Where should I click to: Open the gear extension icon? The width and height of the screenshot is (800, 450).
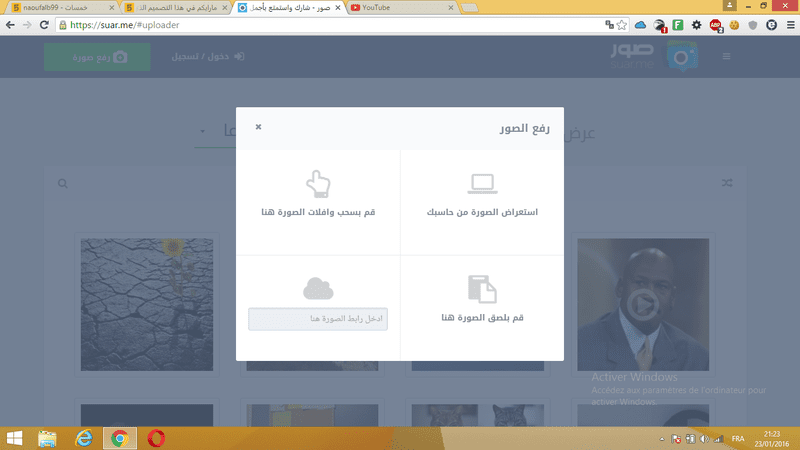[696, 25]
